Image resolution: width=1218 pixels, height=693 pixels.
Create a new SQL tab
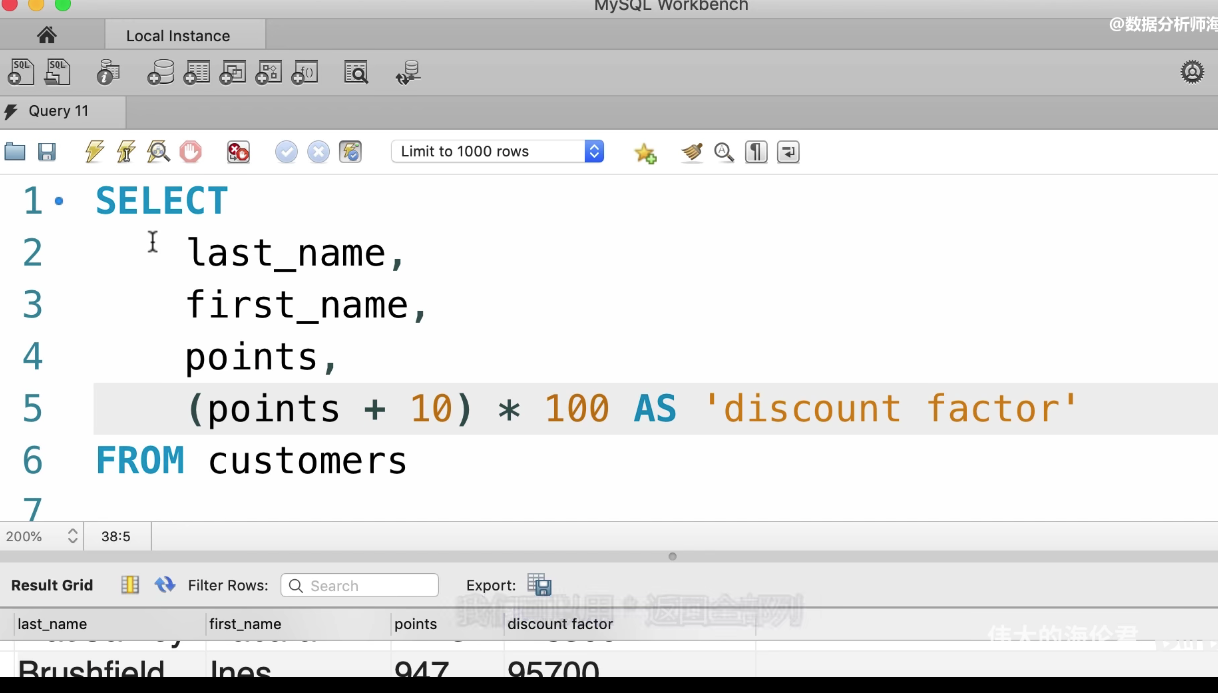21,72
